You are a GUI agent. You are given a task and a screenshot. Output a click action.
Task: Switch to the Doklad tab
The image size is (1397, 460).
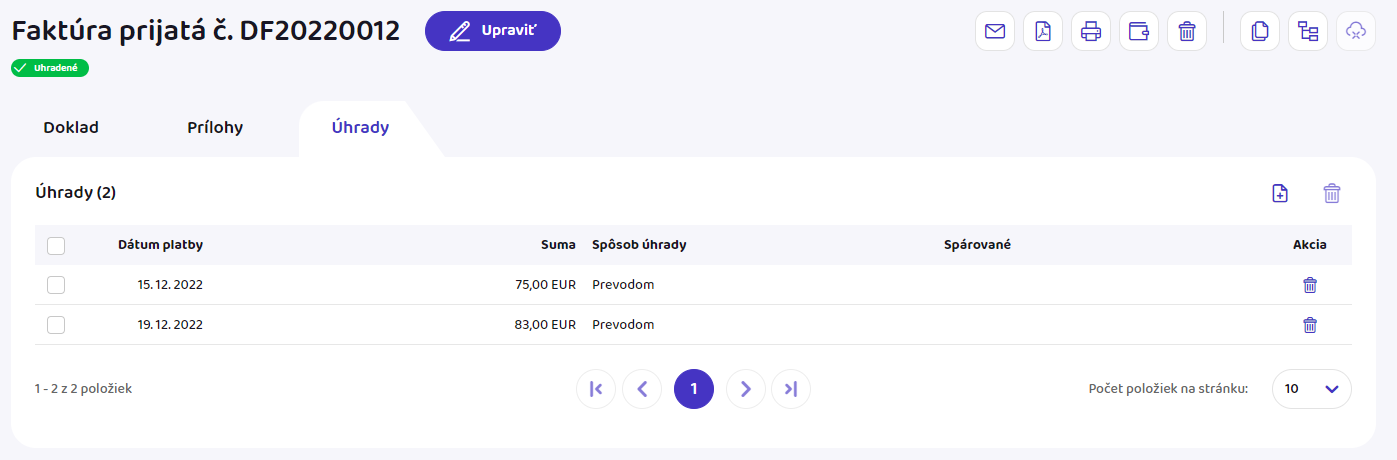pos(71,128)
